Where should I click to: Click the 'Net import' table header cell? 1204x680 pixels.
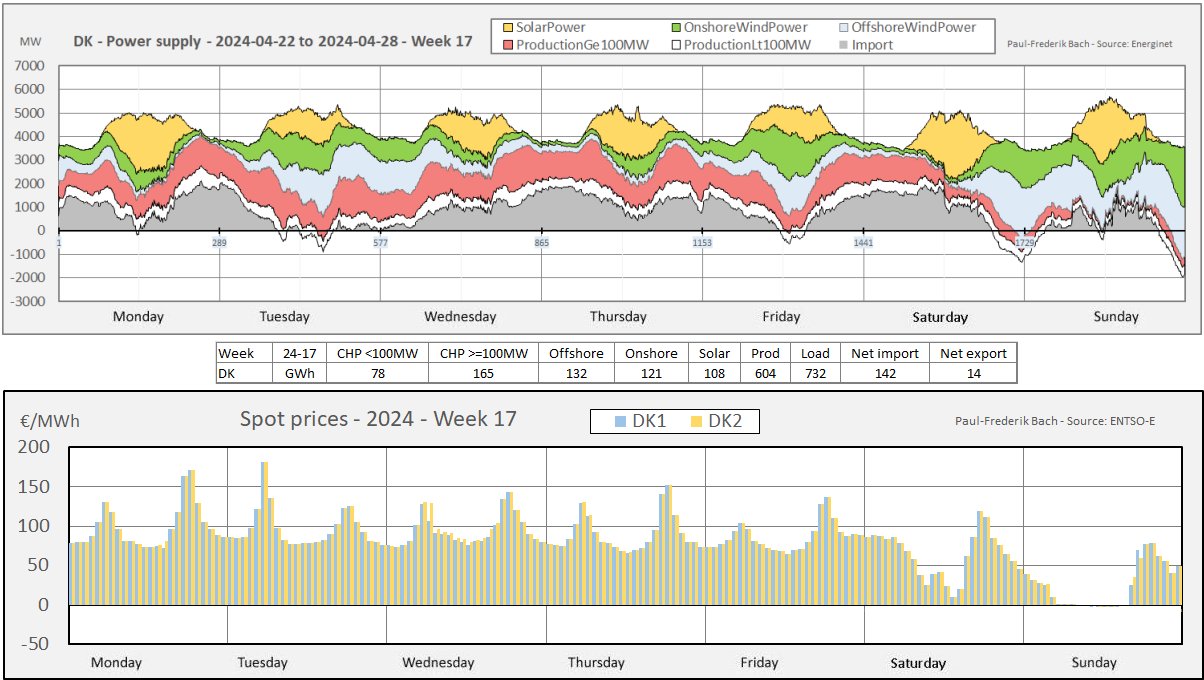point(884,353)
